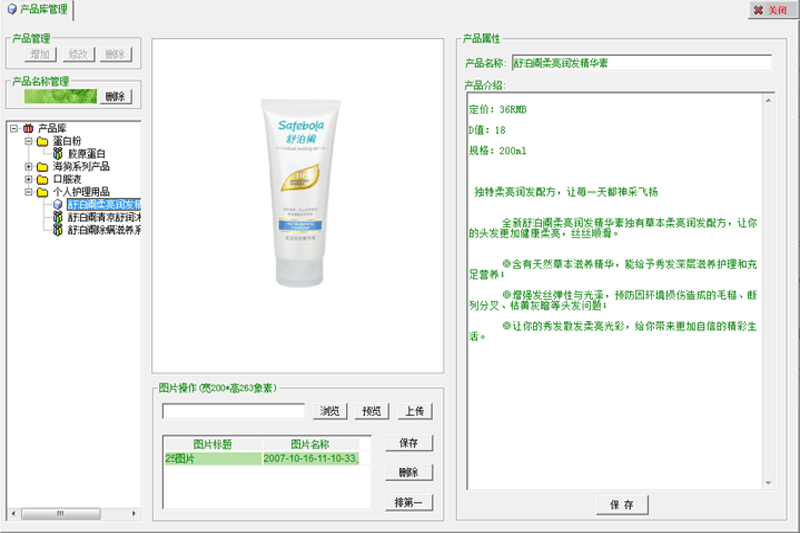The height and width of the screenshot is (533, 800).
Task: Click the 浏览 browse button
Action: [x=330, y=411]
